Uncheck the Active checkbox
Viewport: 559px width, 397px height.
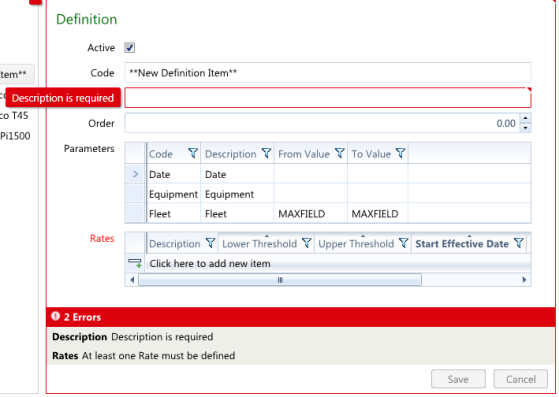point(129,48)
